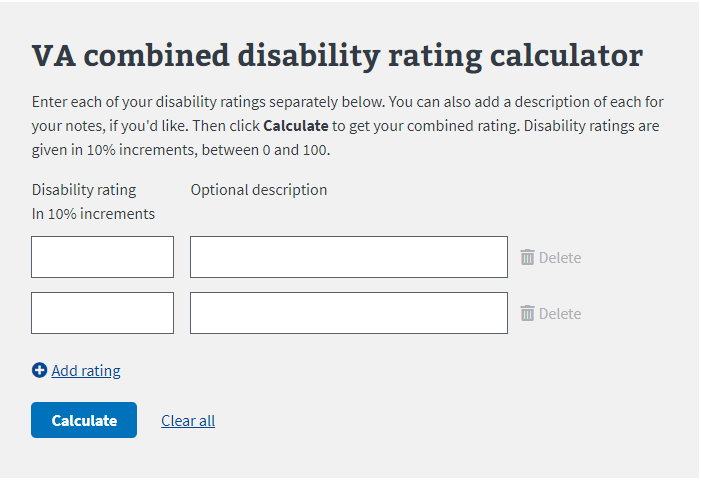Click the 'Enter each of your disability ratings' sentence

pyautogui.click(x=200, y=102)
